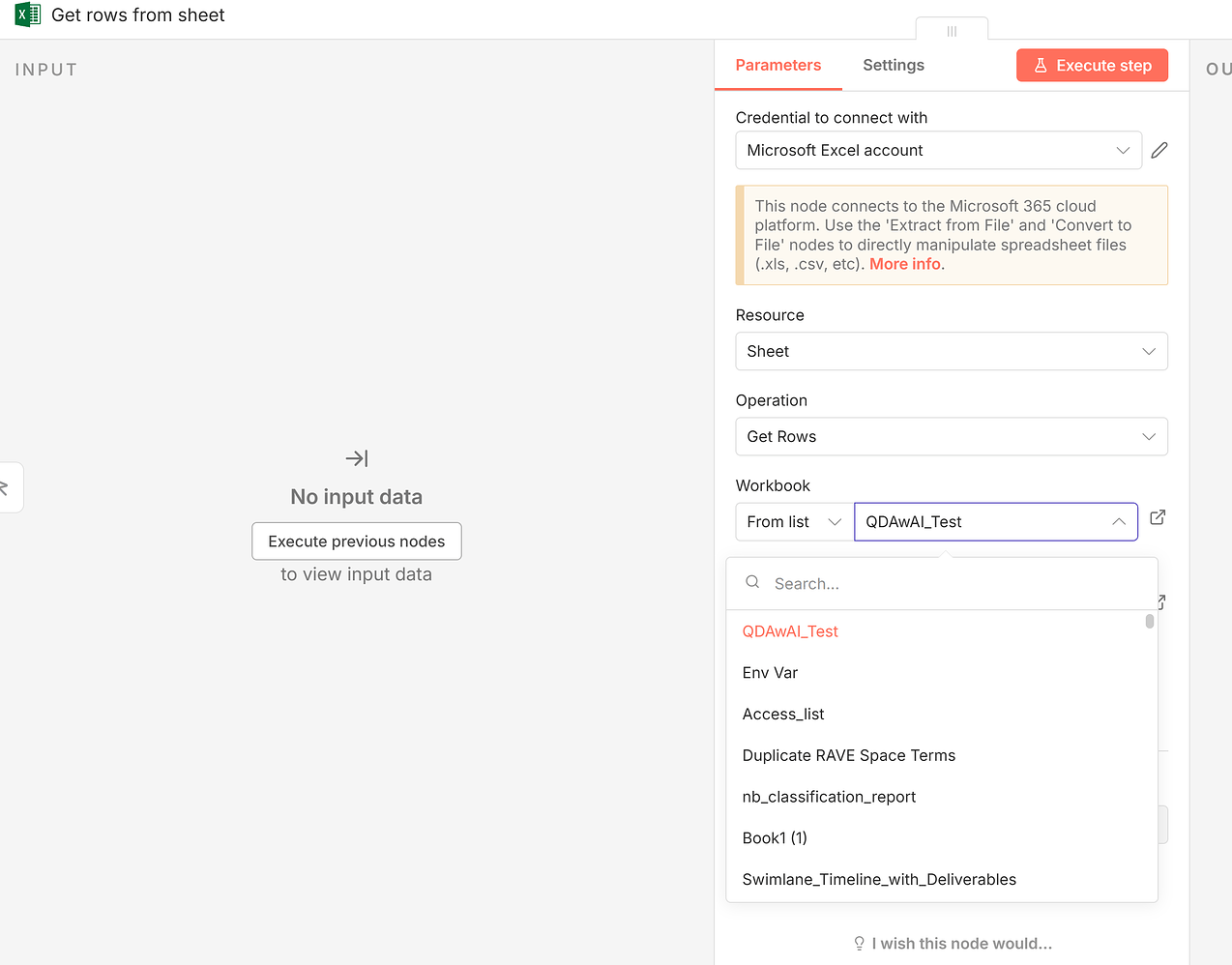Expand the Resource dropdown showing Sheet
Viewport: 1232px width, 965px height.
(951, 352)
